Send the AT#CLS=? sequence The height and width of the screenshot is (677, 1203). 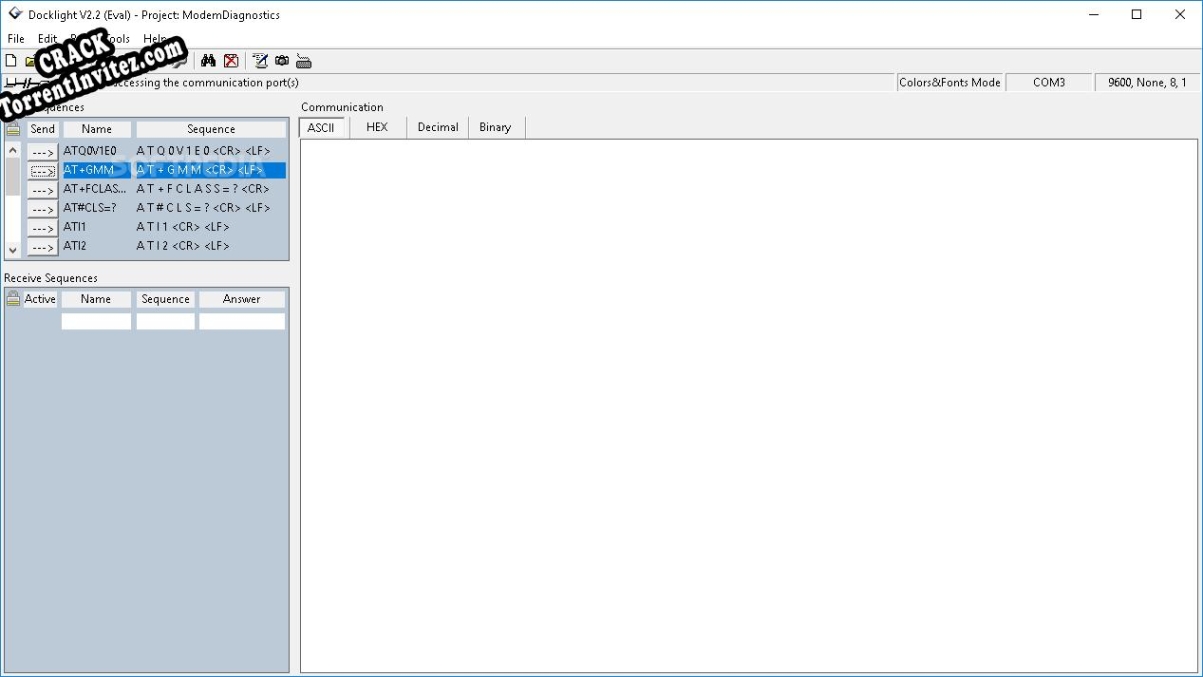(x=42, y=208)
